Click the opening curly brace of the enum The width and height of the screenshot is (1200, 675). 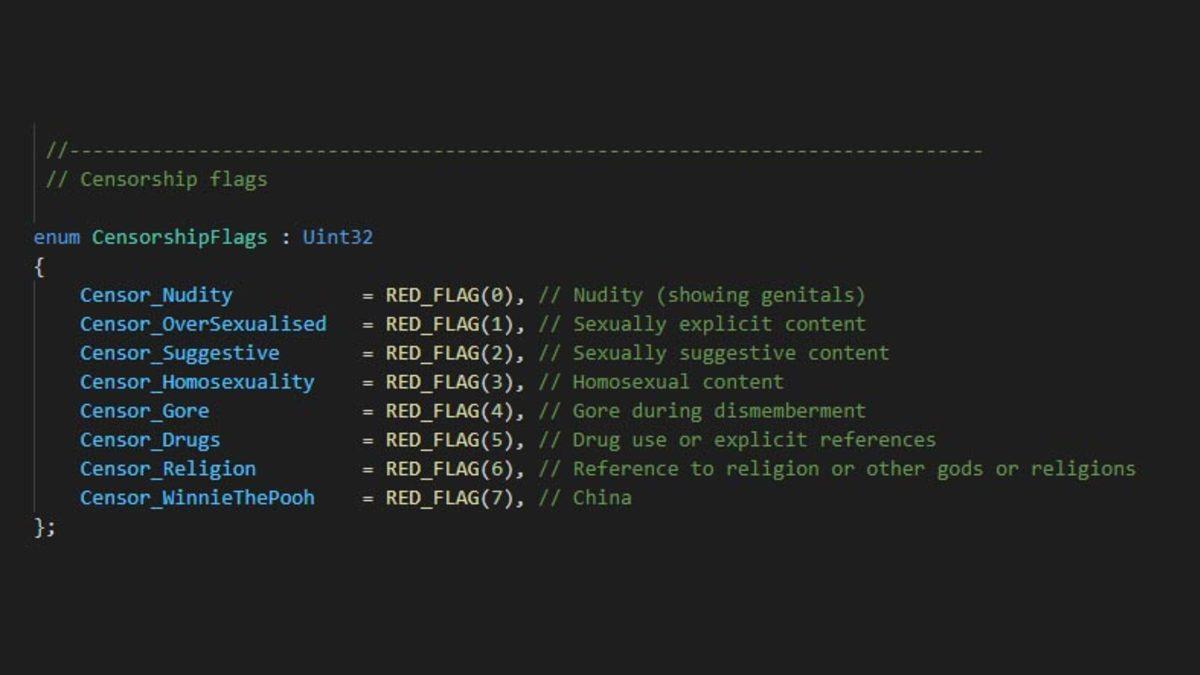39,266
